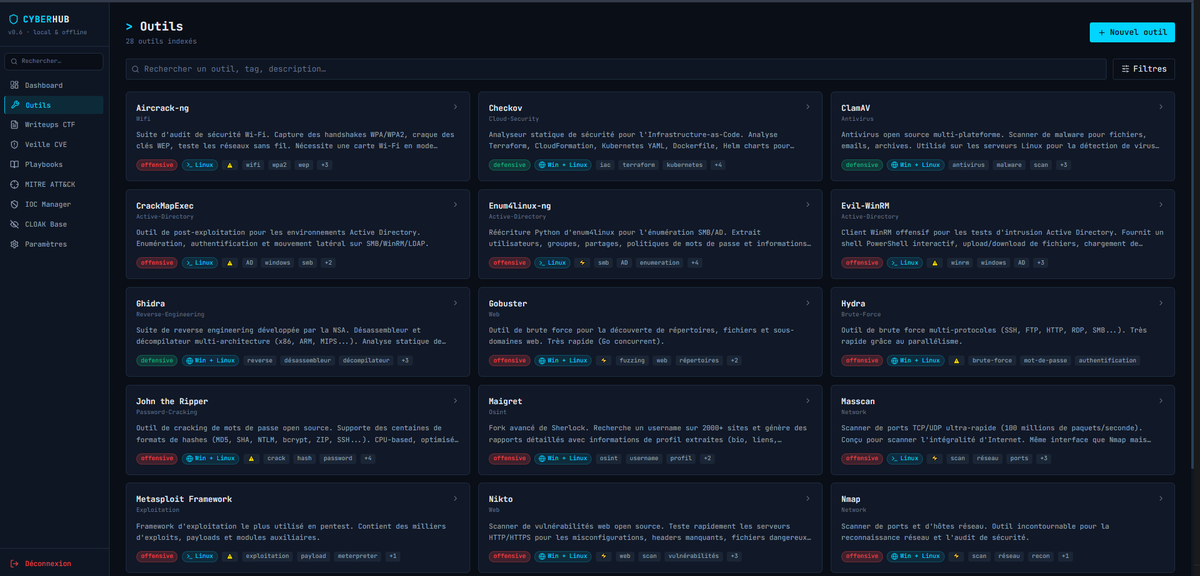Expand the ClamAV card chevron
Screen dimensions: 1200x576
pyautogui.click(x=1160, y=107)
